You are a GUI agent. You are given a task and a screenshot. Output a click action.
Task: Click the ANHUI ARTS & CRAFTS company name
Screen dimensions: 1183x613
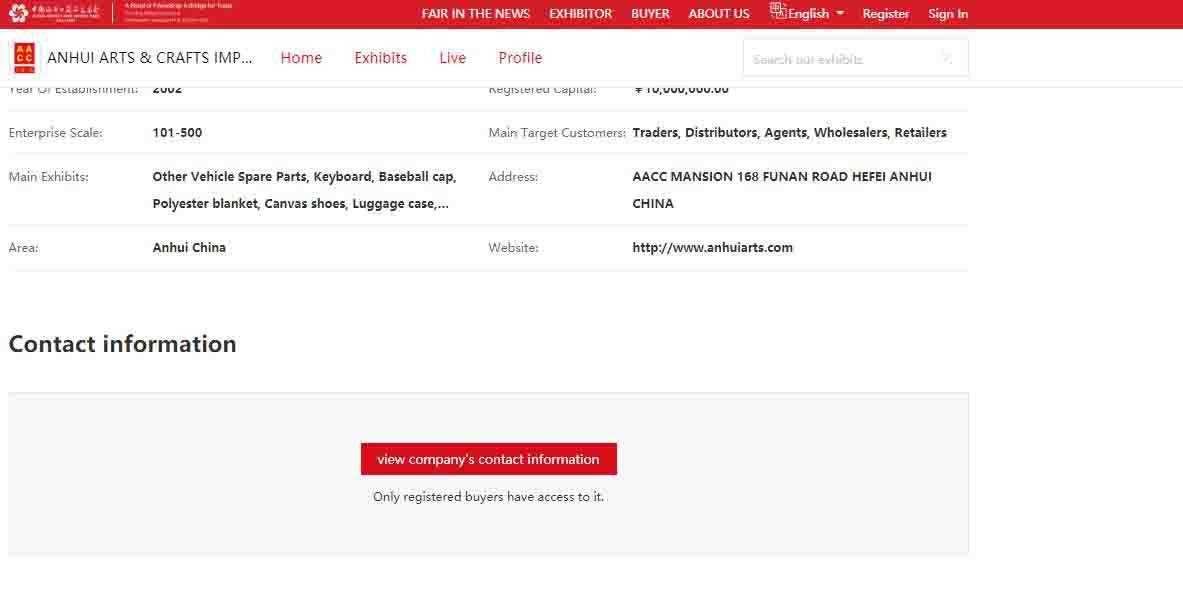click(150, 58)
